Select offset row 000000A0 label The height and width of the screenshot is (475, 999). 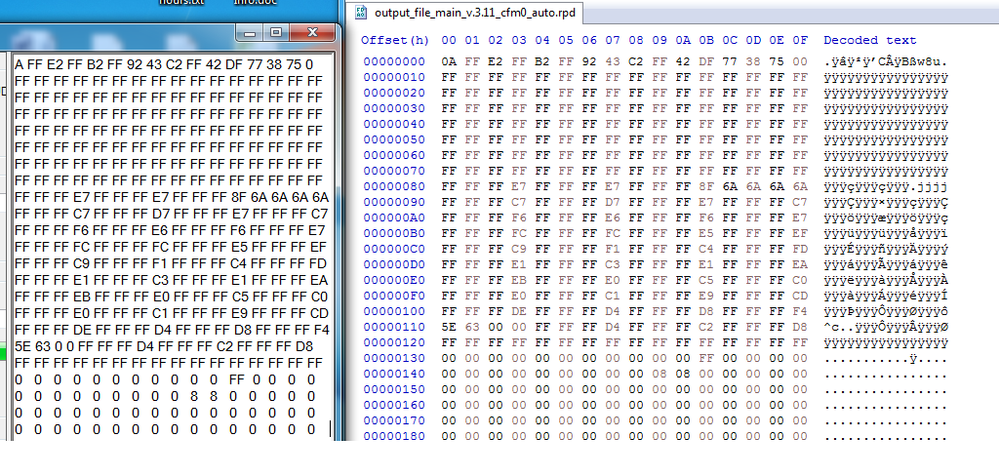tap(394, 218)
